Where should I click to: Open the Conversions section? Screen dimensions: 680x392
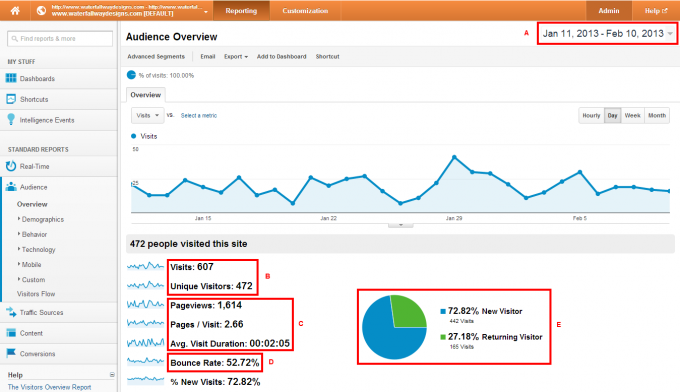click(x=37, y=354)
